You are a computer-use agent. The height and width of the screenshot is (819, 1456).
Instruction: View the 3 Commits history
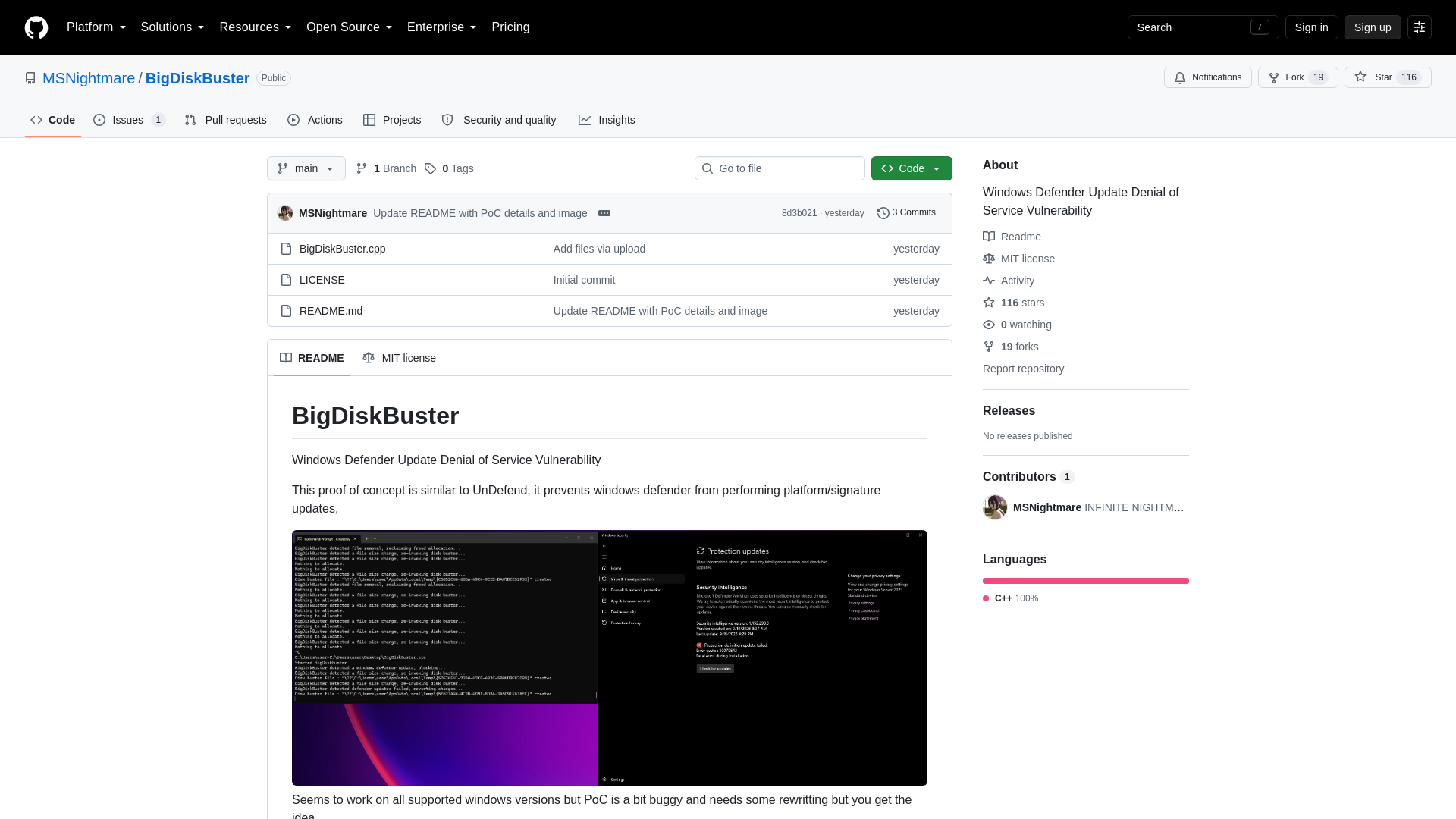906,212
